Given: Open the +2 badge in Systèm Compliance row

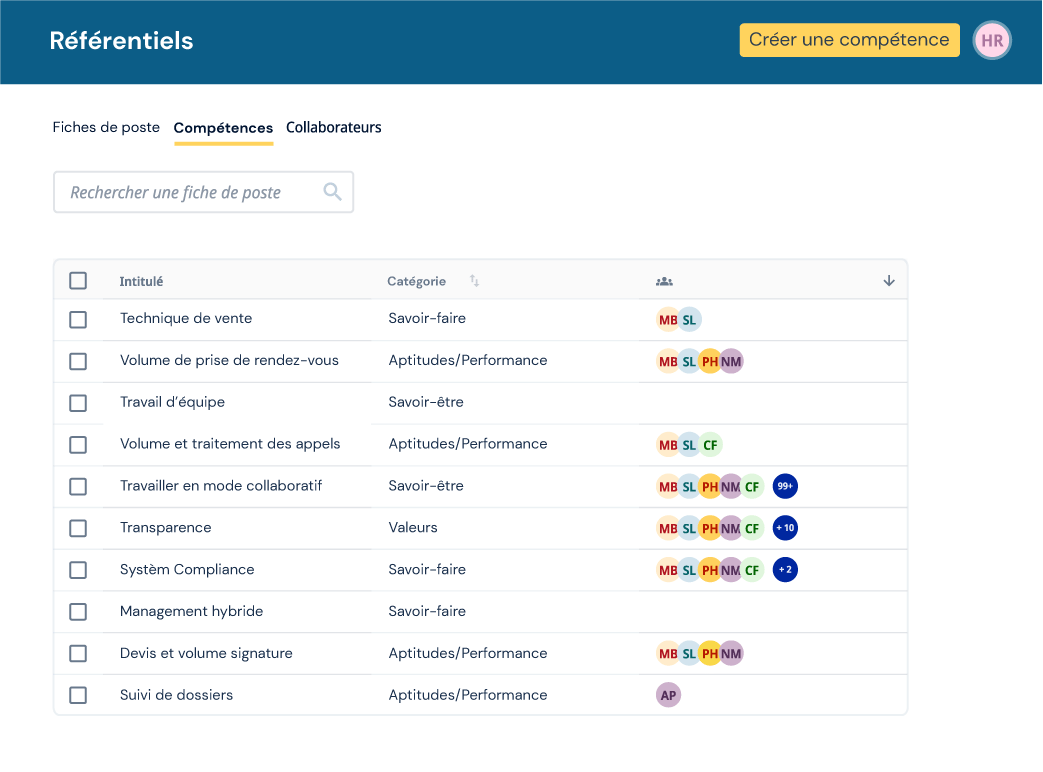Looking at the screenshot, I should pos(785,570).
